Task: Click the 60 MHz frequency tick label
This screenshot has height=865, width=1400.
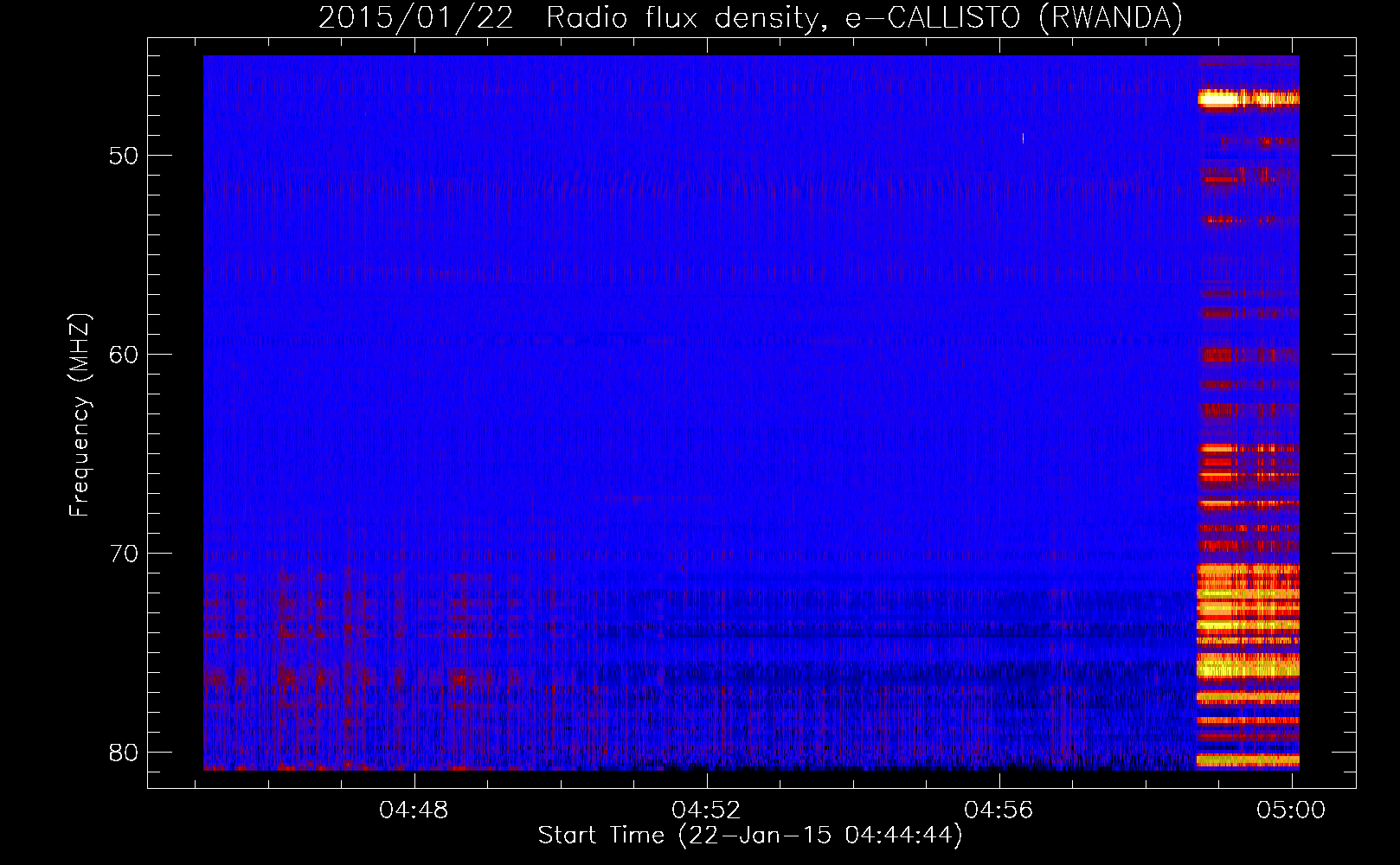Action: [124, 355]
